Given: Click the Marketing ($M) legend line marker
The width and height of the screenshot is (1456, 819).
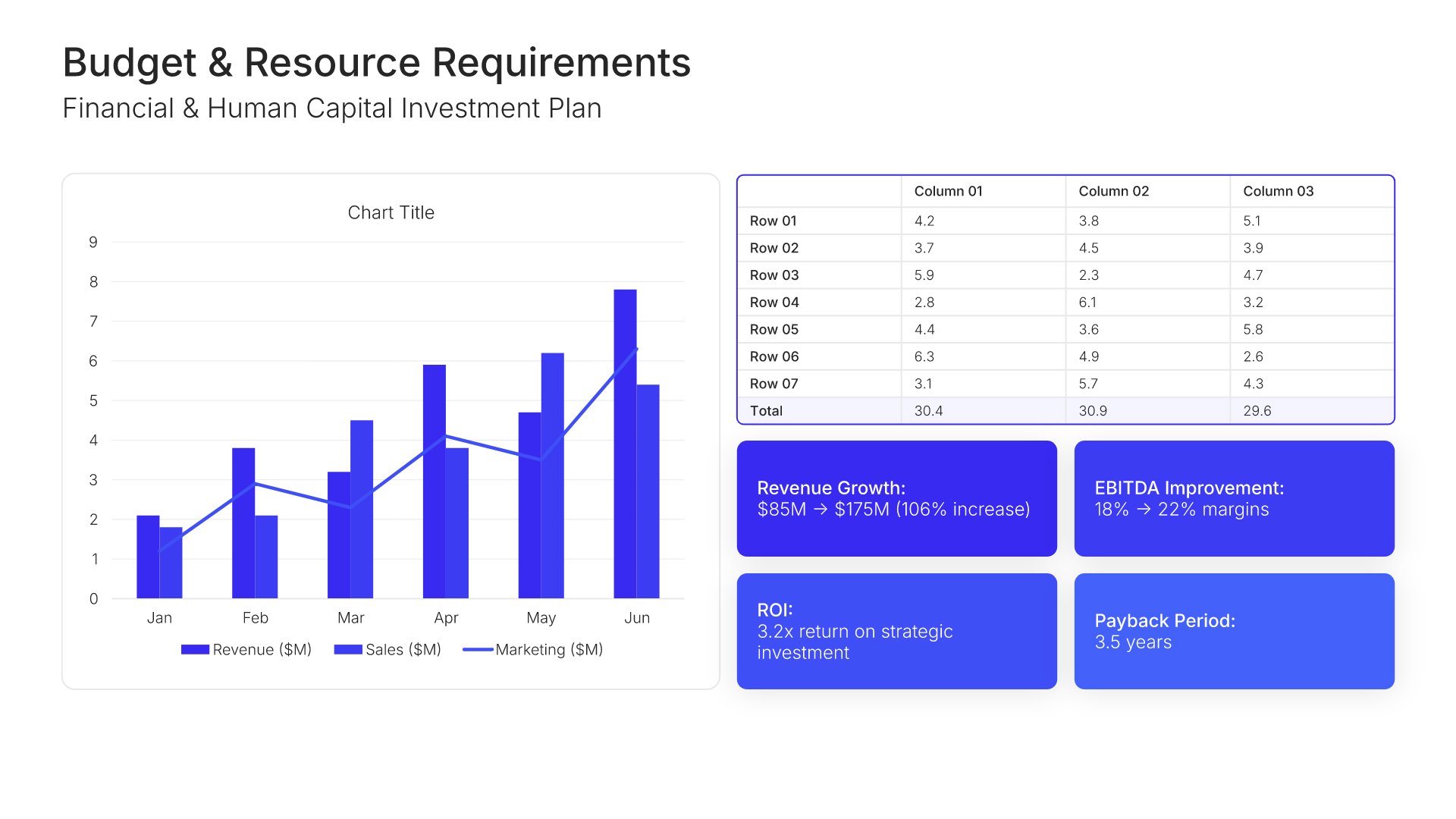Looking at the screenshot, I should 478,650.
